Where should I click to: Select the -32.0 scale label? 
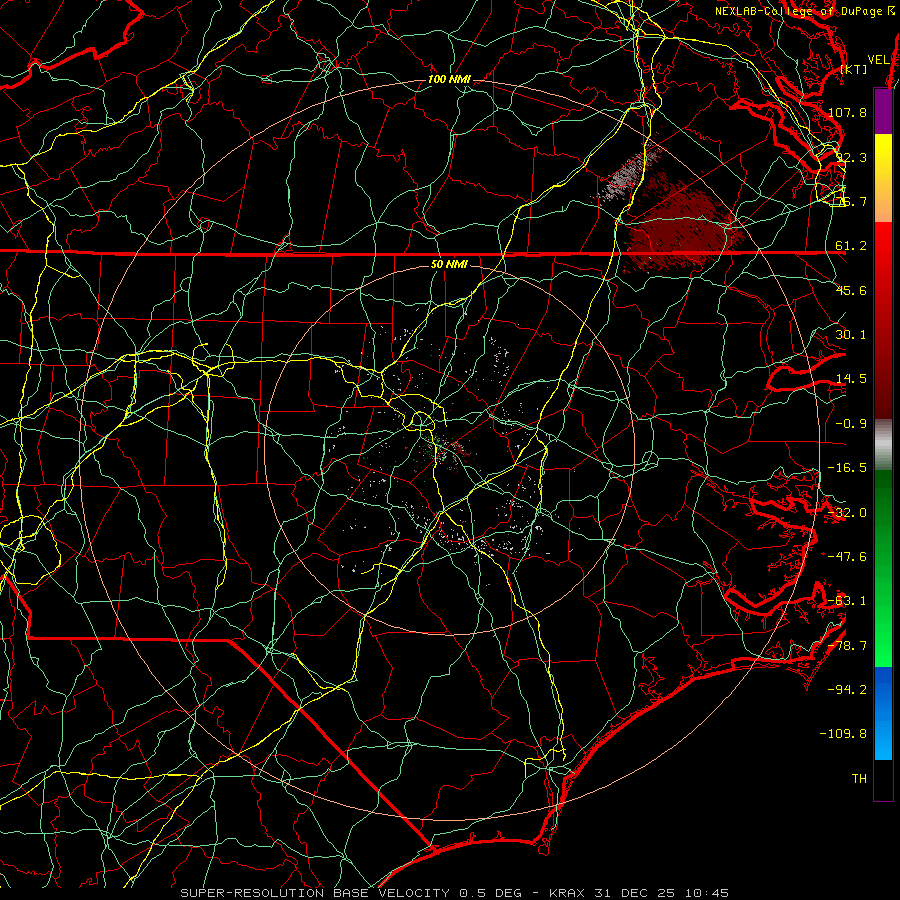pos(847,513)
